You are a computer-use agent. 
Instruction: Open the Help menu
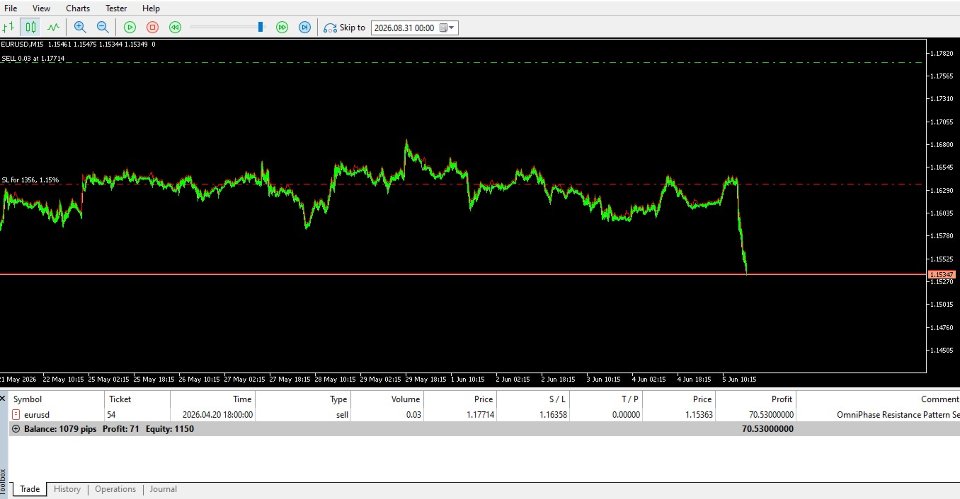pos(151,8)
